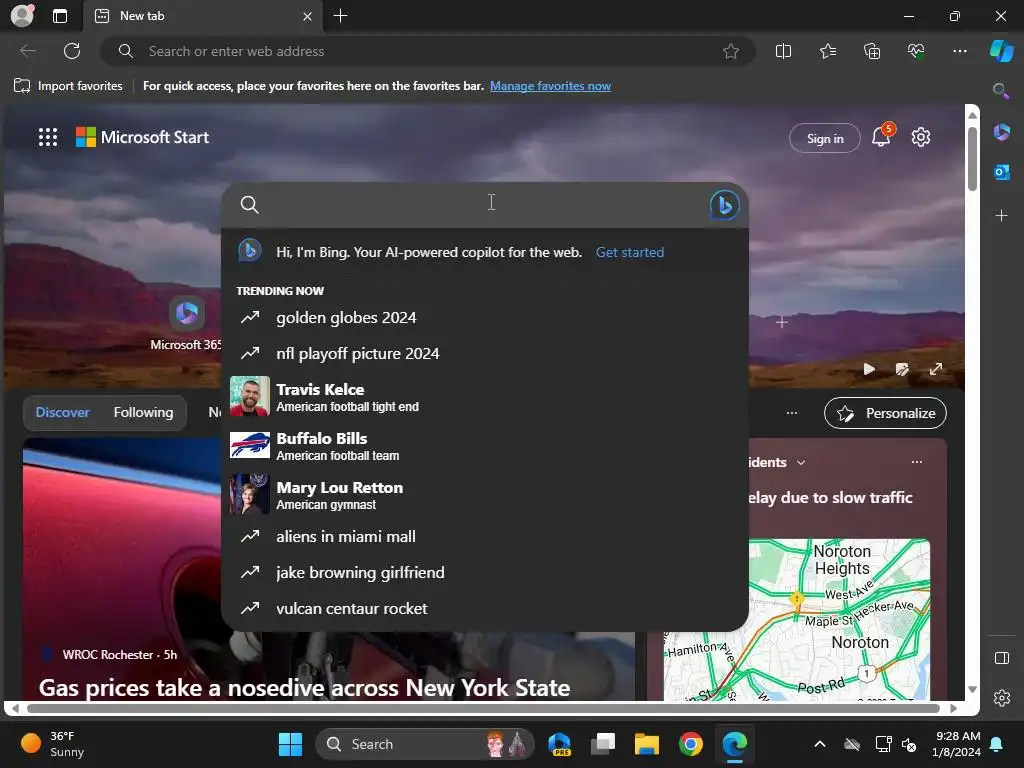
Task: Open weather widget showing 36°F Sunny
Action: tap(54, 744)
